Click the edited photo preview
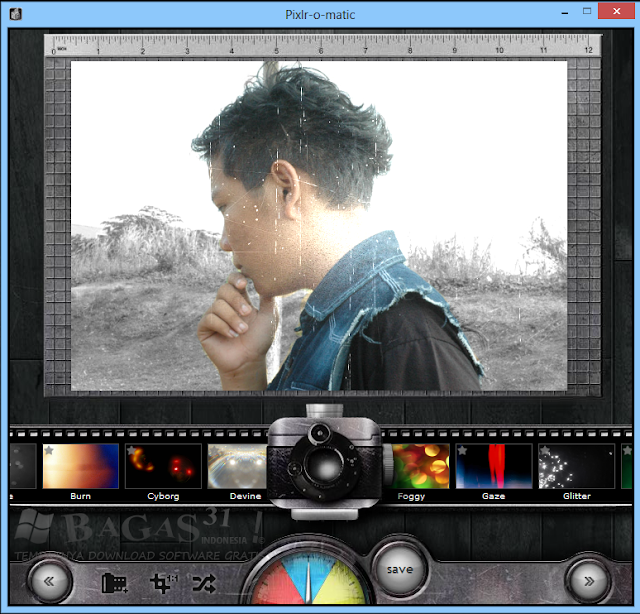This screenshot has height=614, width=640. click(319, 225)
